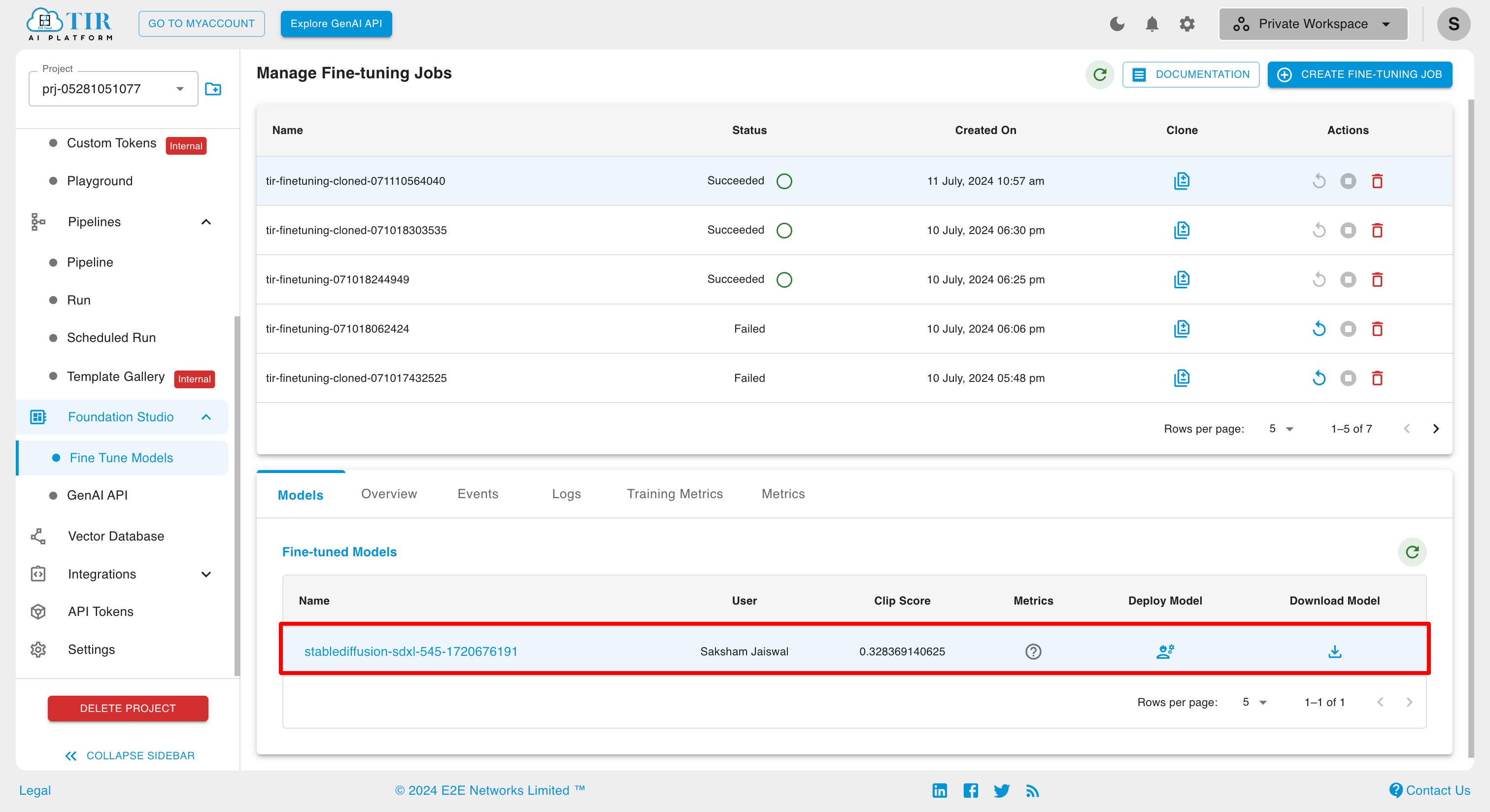Click user avatar S
Screen dimensions: 1490x812
tap(1454, 24)
